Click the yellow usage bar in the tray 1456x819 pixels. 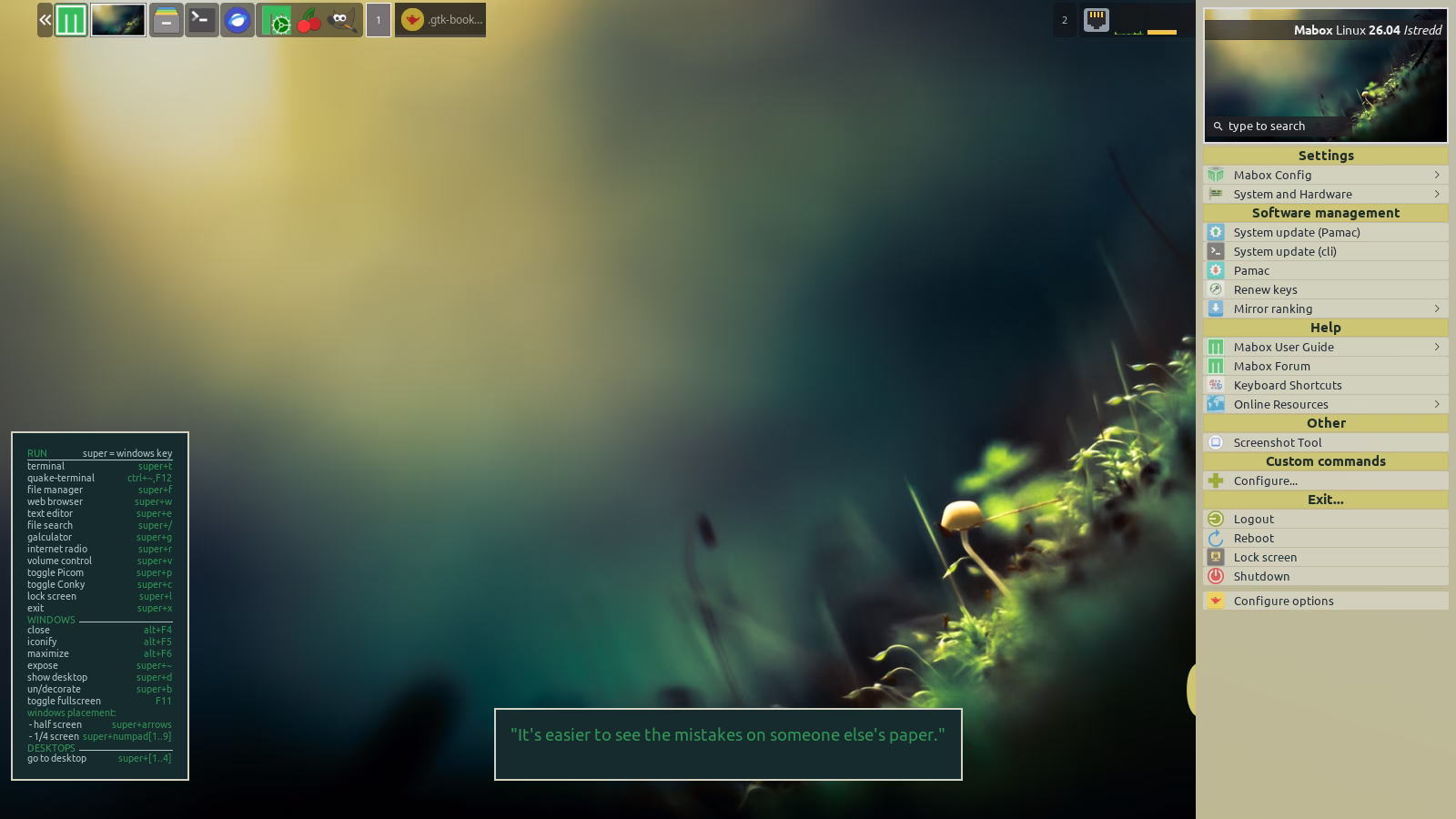[x=1162, y=32]
